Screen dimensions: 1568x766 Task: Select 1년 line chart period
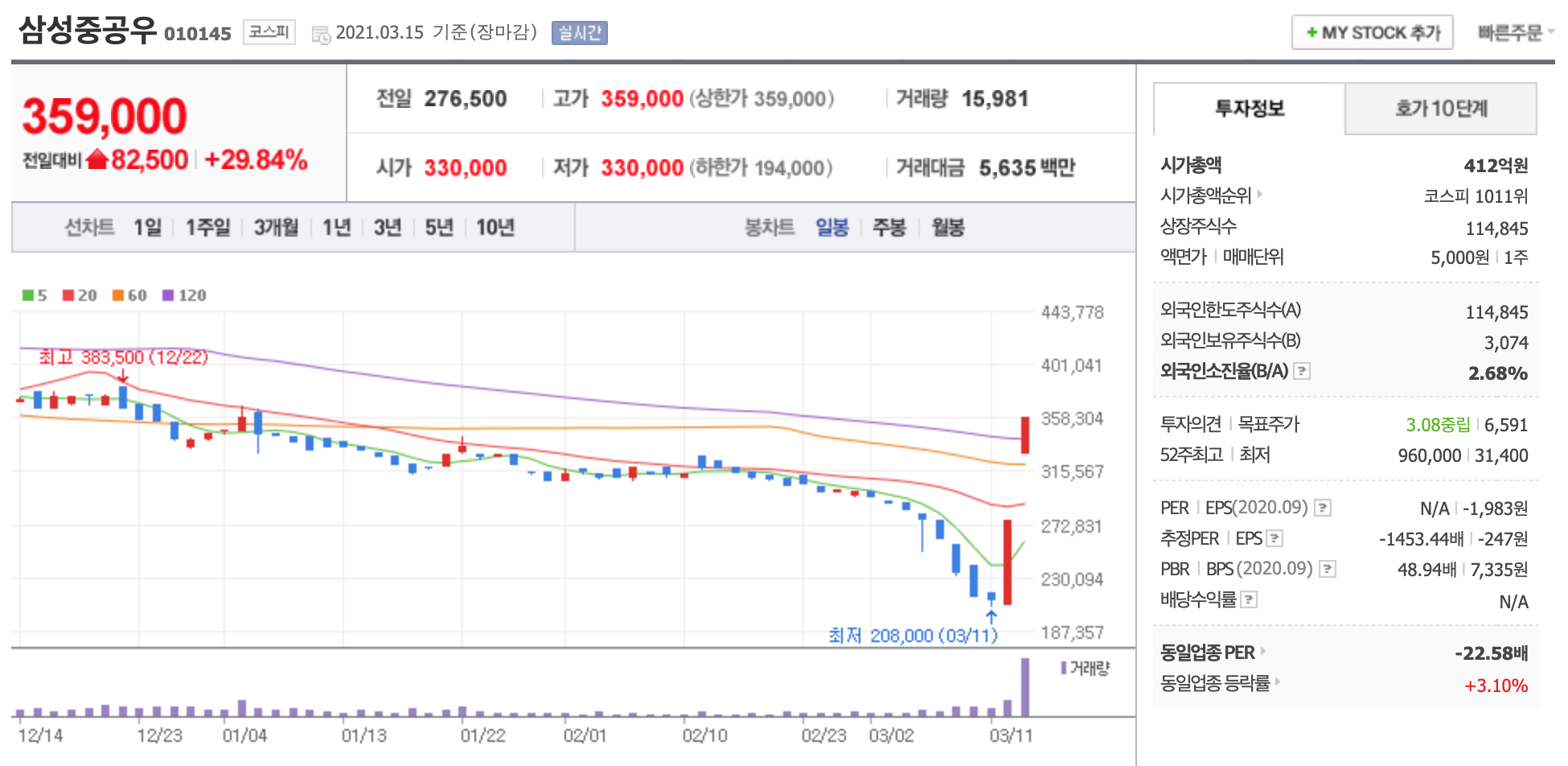[x=336, y=228]
